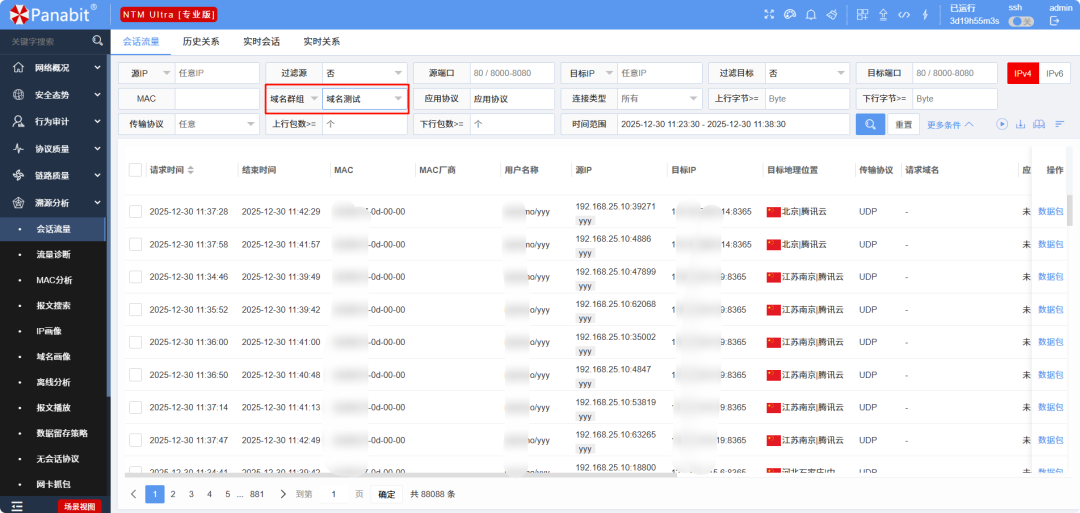Switch to the 实时会话 tab
This screenshot has width=1080, height=513.
[x=262, y=41]
